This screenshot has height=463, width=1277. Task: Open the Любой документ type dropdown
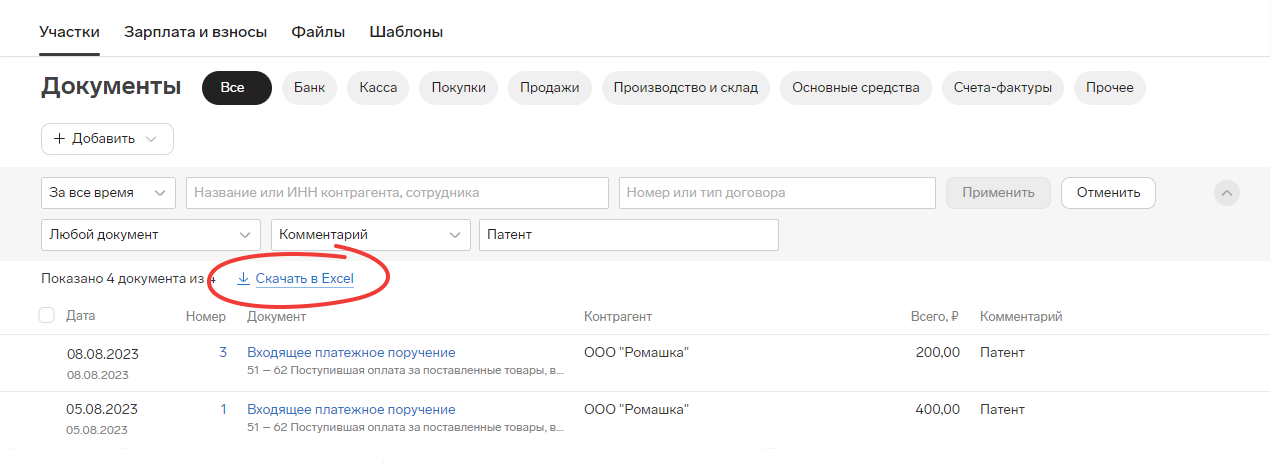[x=151, y=235]
